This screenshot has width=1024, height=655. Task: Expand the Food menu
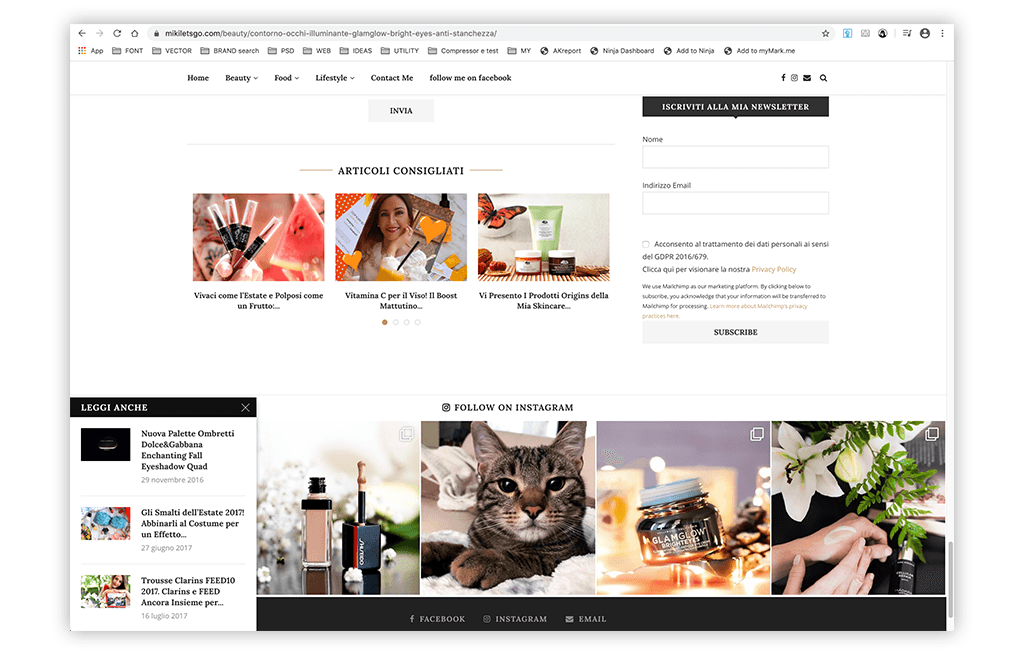point(287,78)
